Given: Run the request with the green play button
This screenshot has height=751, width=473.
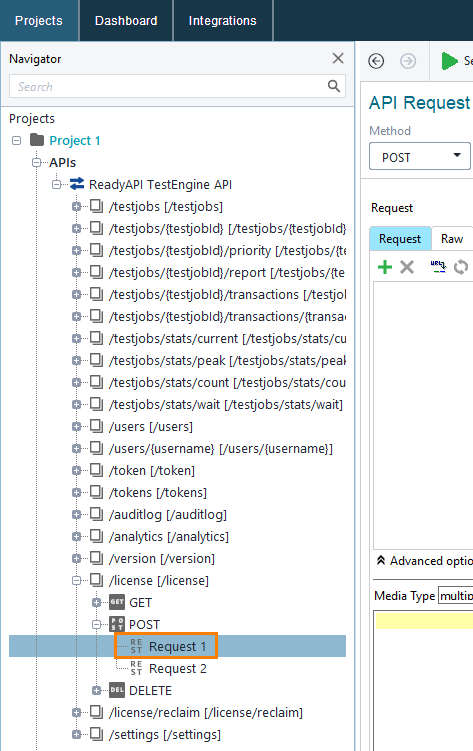Looking at the screenshot, I should click(x=449, y=61).
